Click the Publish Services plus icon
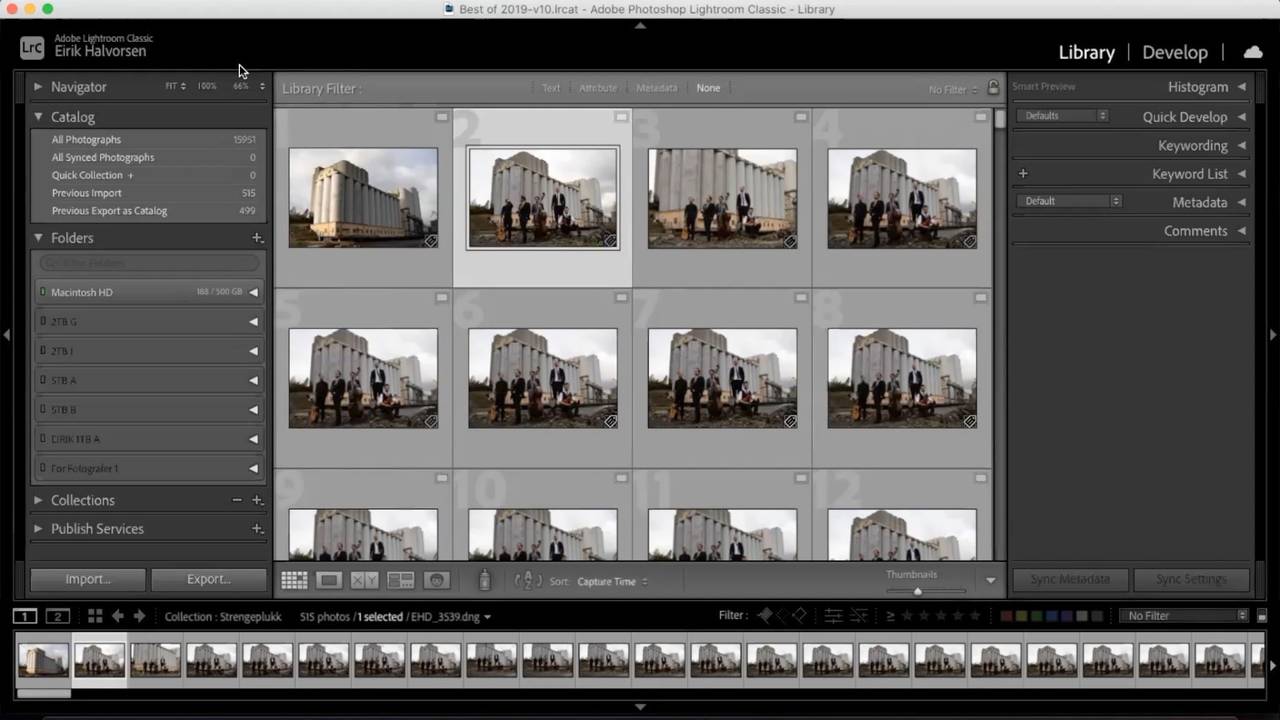Viewport: 1280px width, 720px height. pyautogui.click(x=257, y=529)
